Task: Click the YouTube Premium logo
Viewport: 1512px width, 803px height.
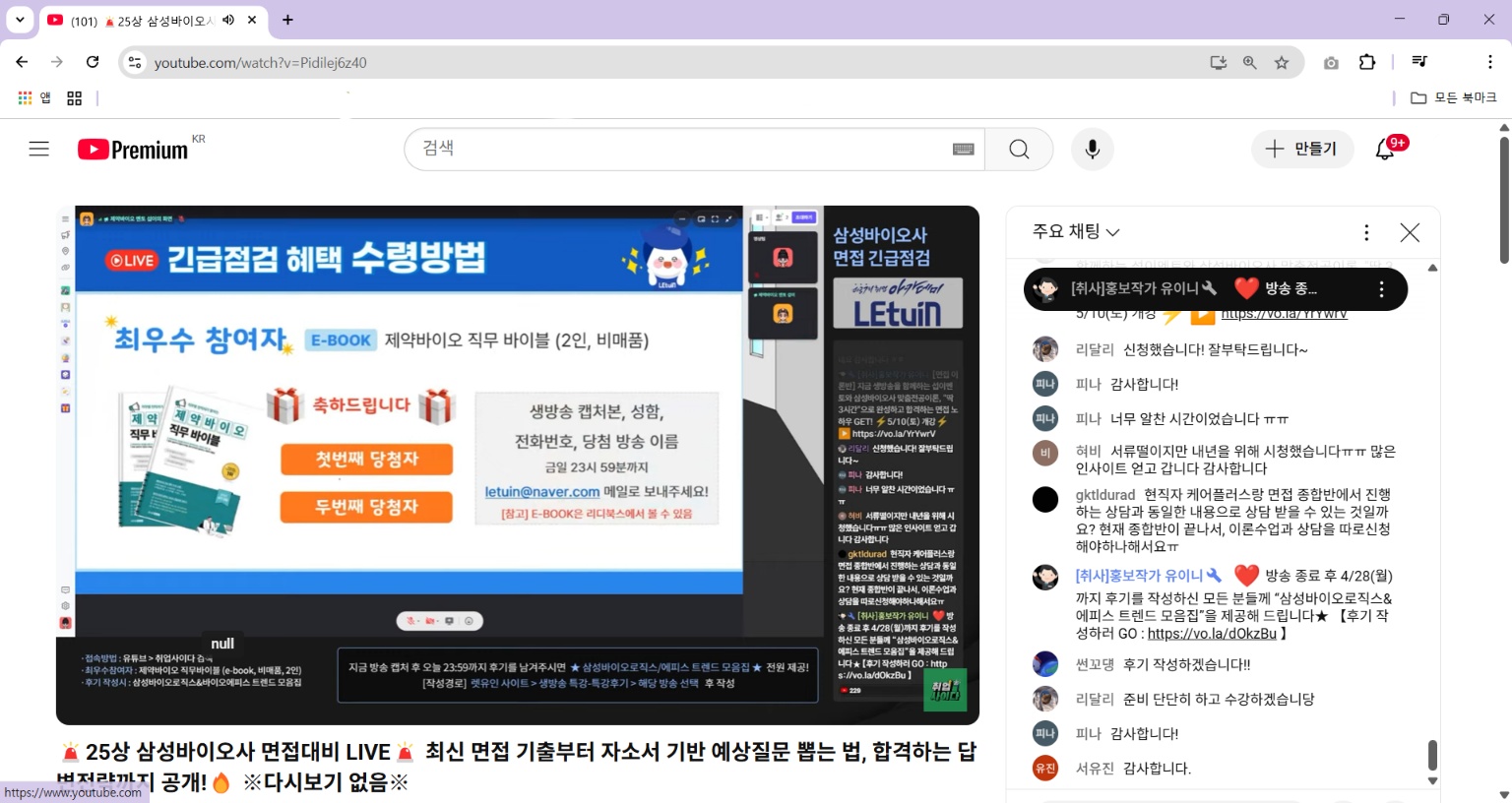Action: click(x=134, y=150)
